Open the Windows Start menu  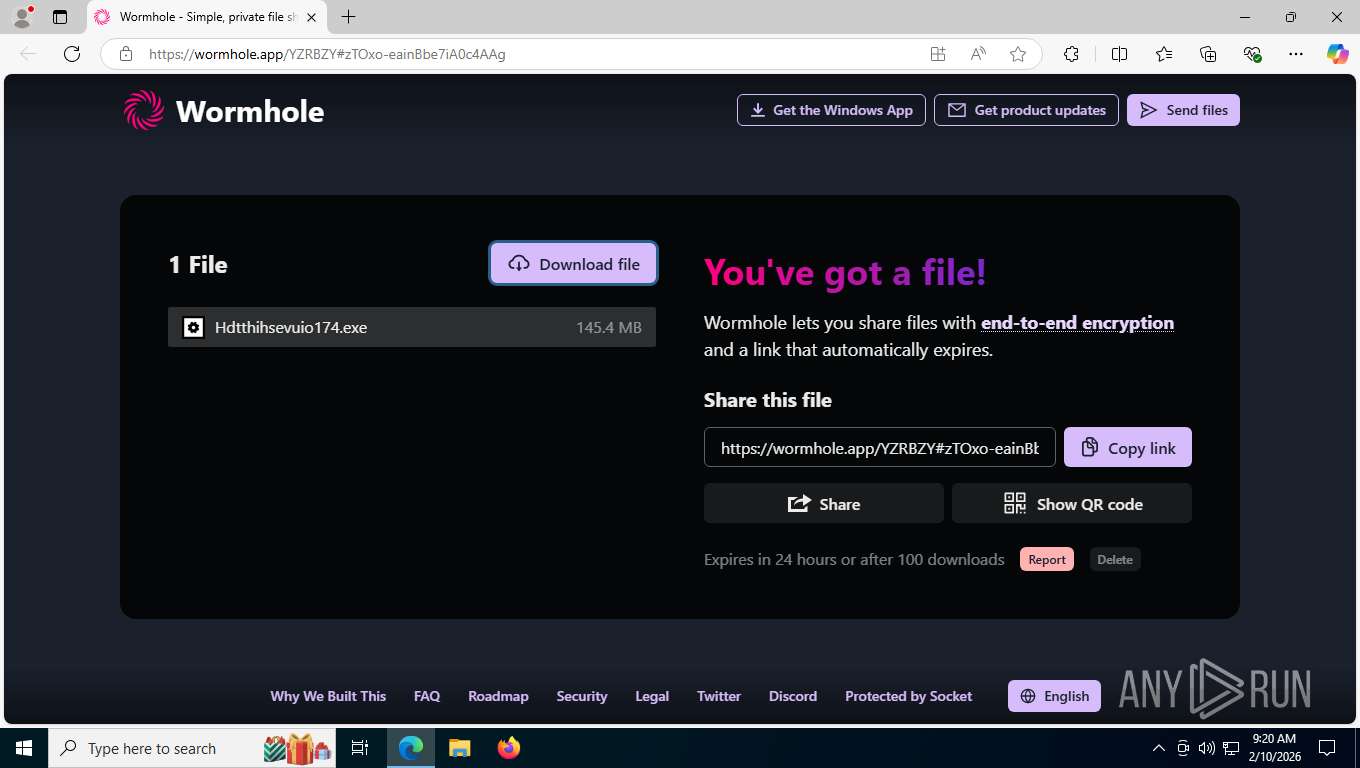pos(24,748)
